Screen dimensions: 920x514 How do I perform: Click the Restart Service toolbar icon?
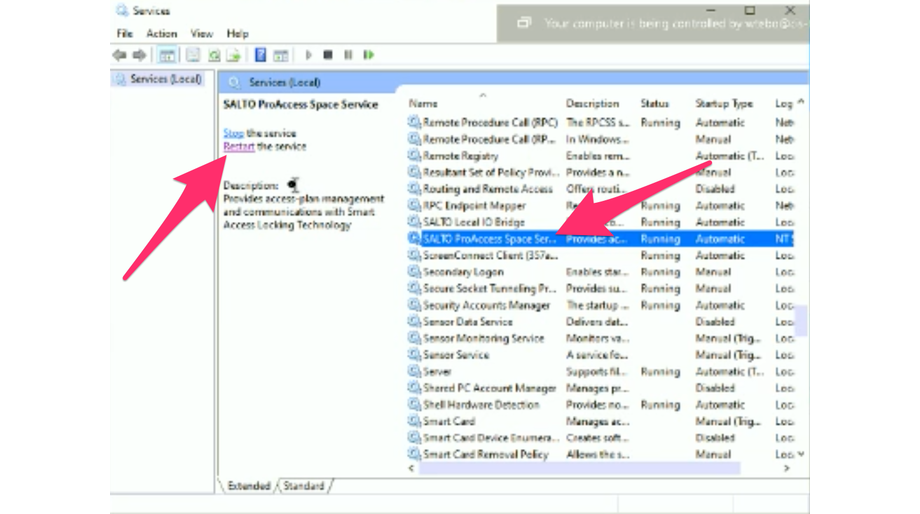368,55
